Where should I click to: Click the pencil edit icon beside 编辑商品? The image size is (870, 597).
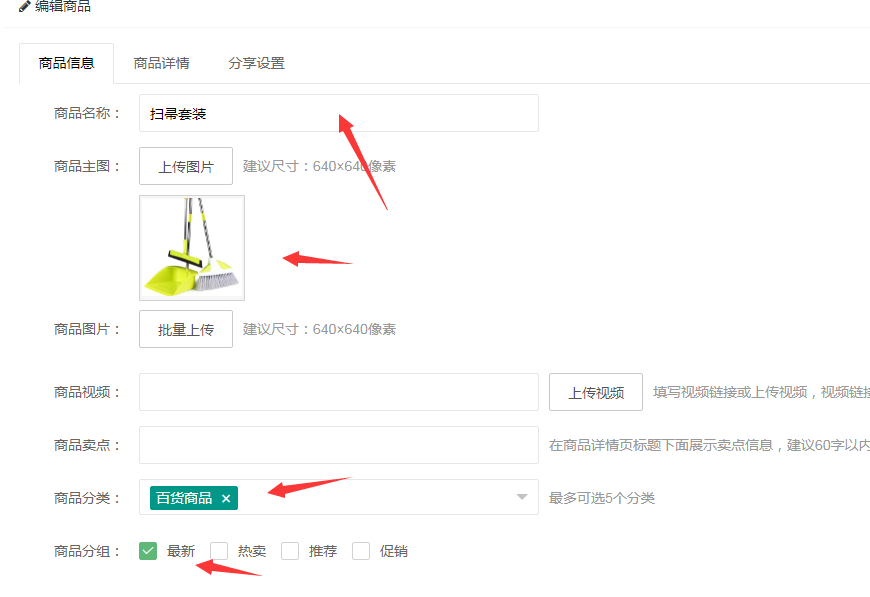24,6
